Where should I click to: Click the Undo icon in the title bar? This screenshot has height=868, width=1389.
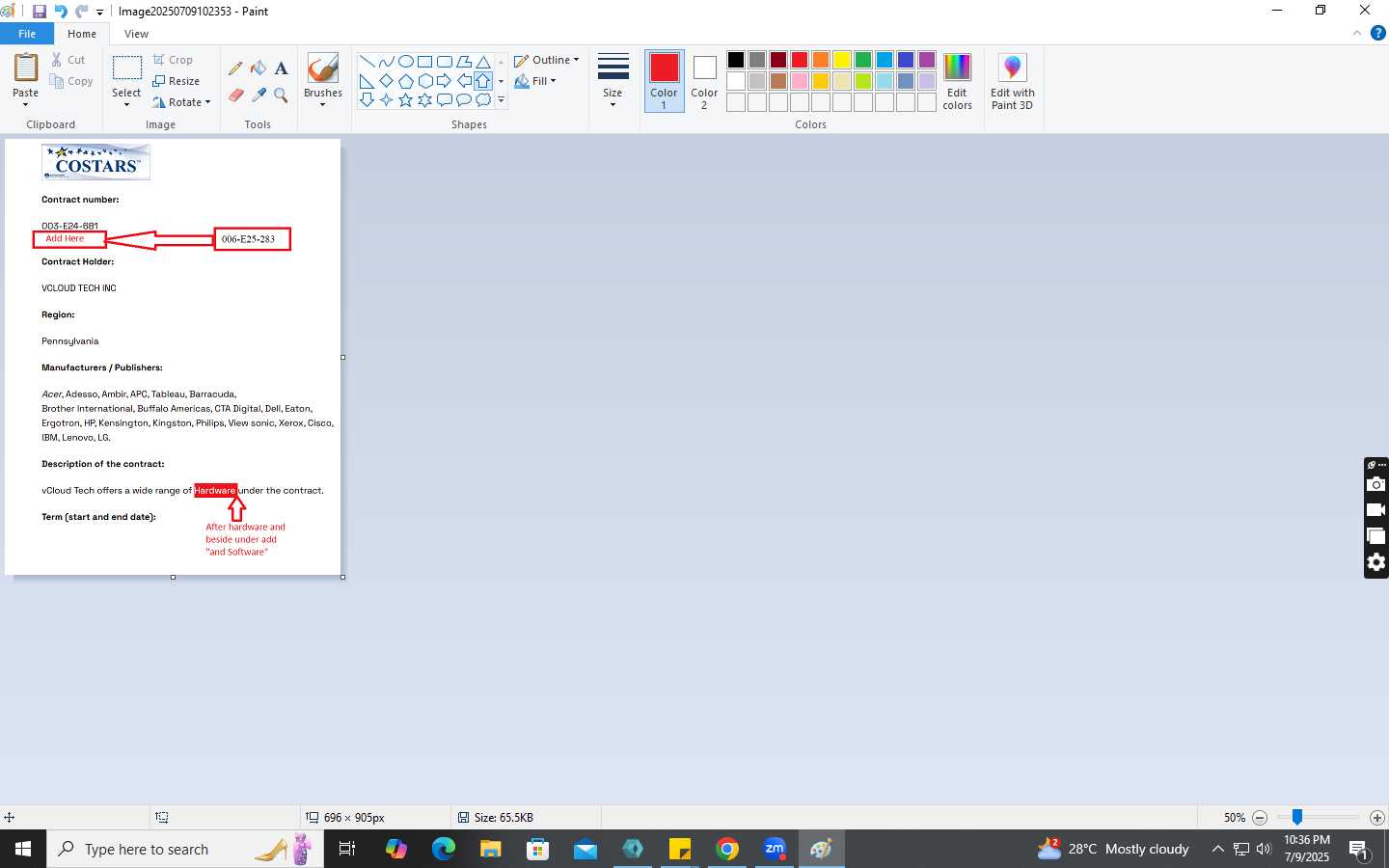click(61, 12)
